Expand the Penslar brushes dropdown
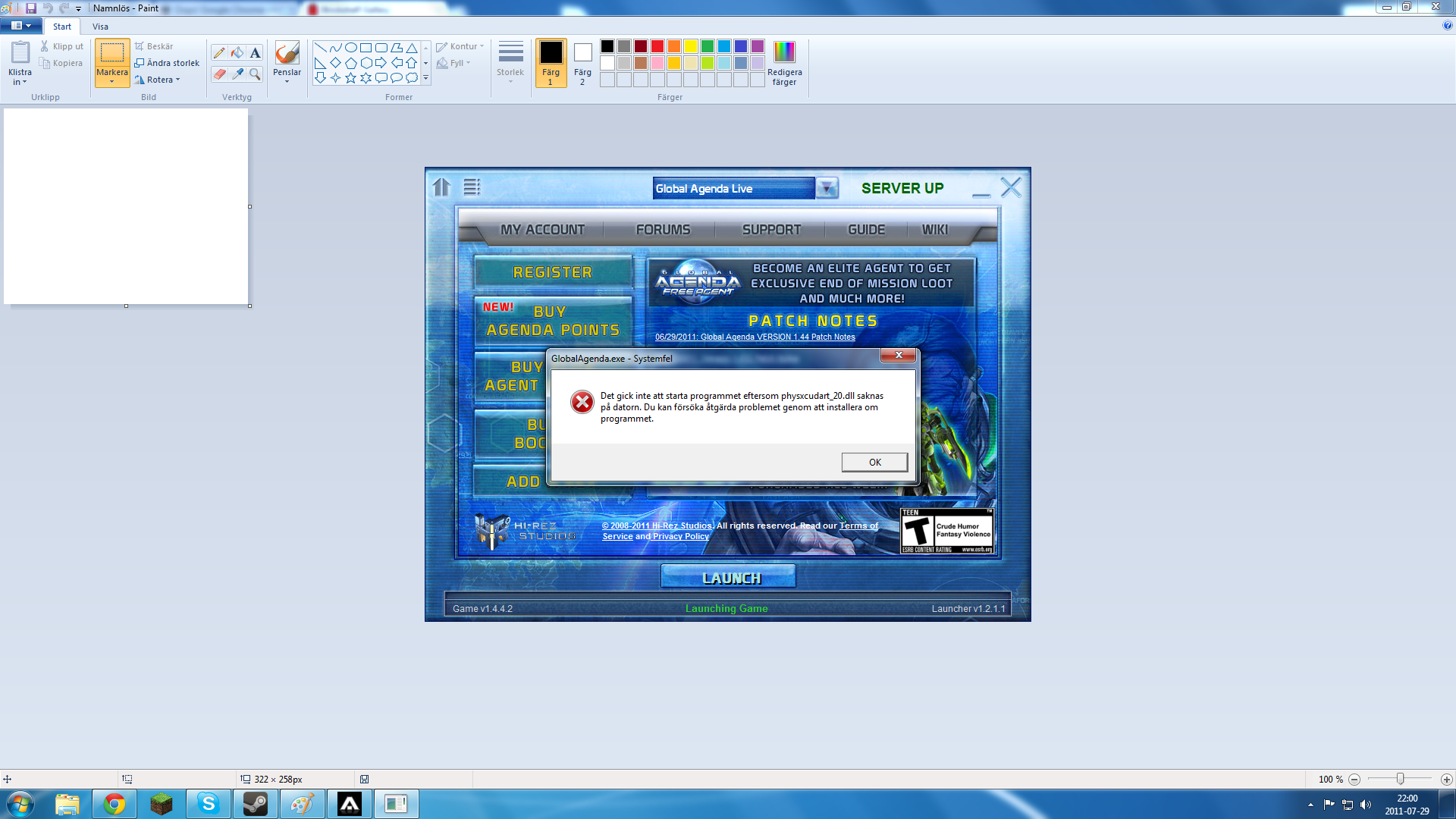Screen dimensions: 1456x819 [x=287, y=77]
